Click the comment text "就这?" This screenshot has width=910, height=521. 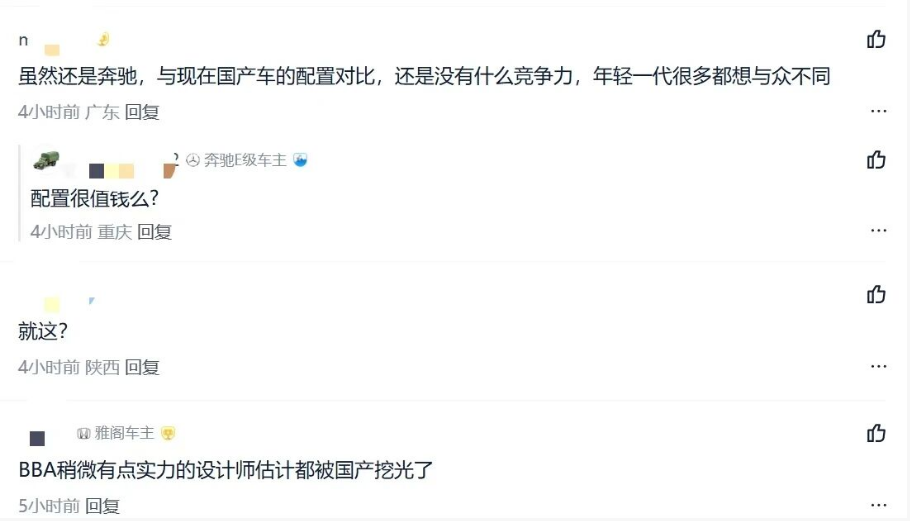pos(42,331)
